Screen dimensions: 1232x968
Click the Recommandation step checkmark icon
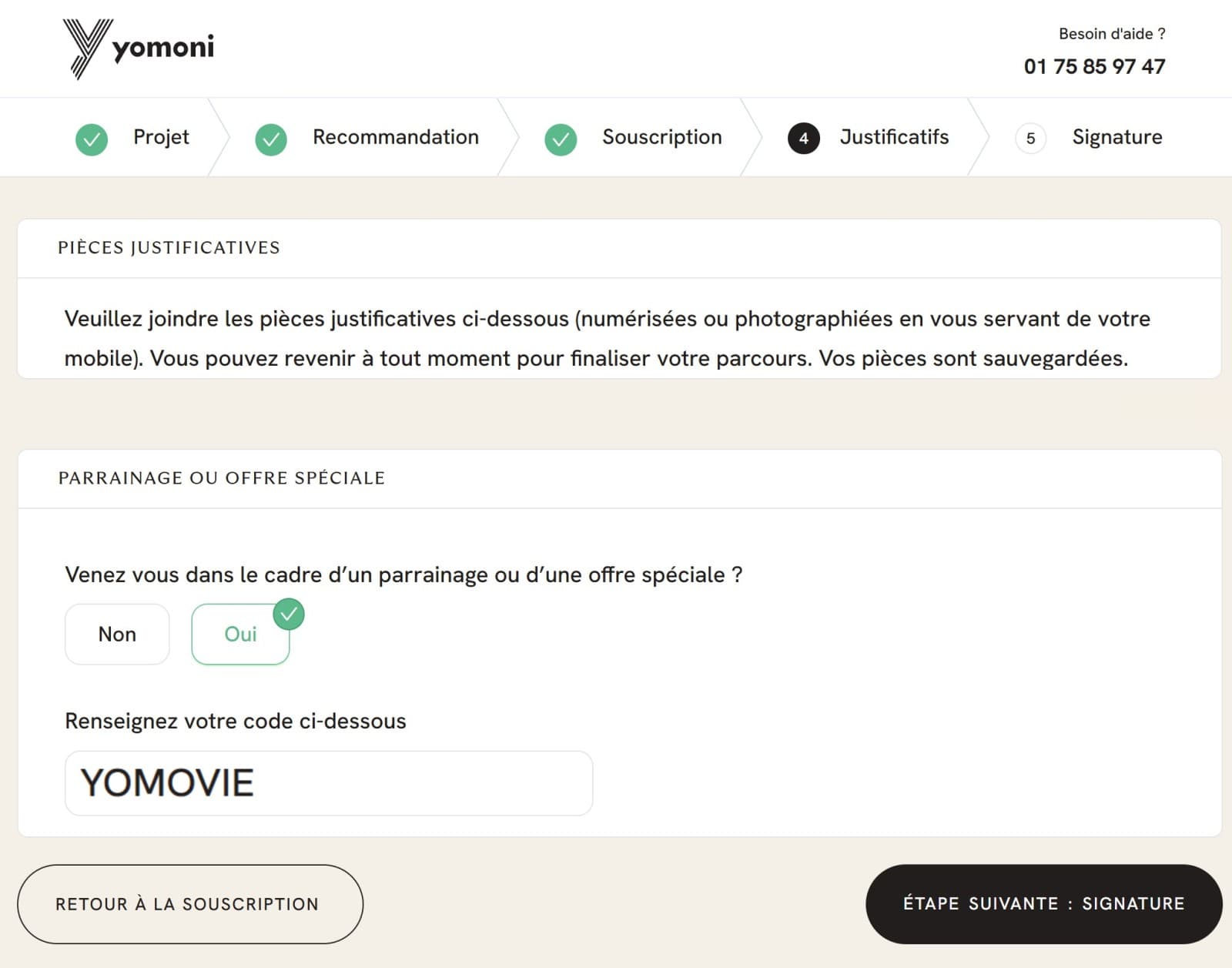269,139
